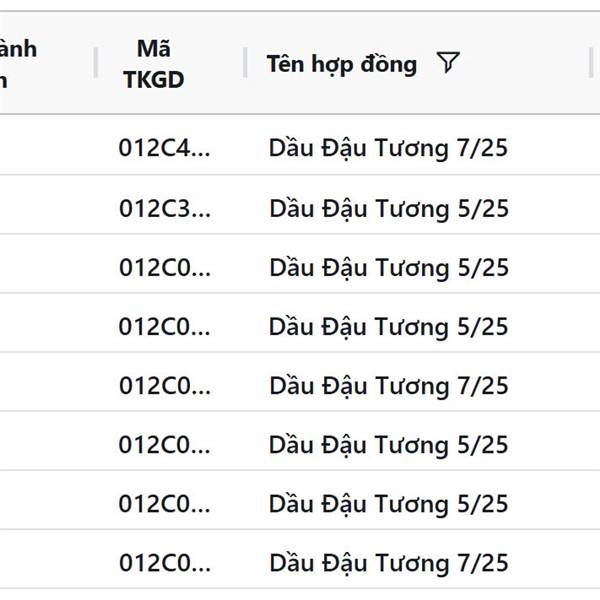Choose 012C0... code in the last row
Viewport: 600px width, 600px height.
point(165,563)
